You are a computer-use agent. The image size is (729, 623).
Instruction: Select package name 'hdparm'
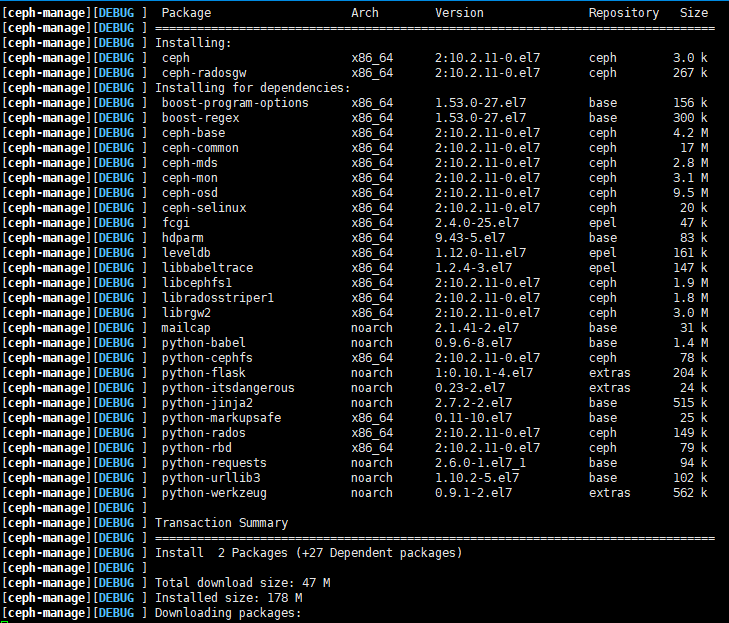coord(183,238)
